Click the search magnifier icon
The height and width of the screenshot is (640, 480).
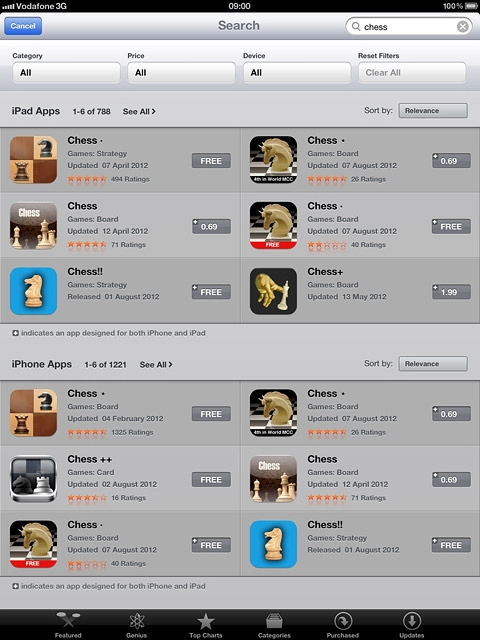pos(356,27)
